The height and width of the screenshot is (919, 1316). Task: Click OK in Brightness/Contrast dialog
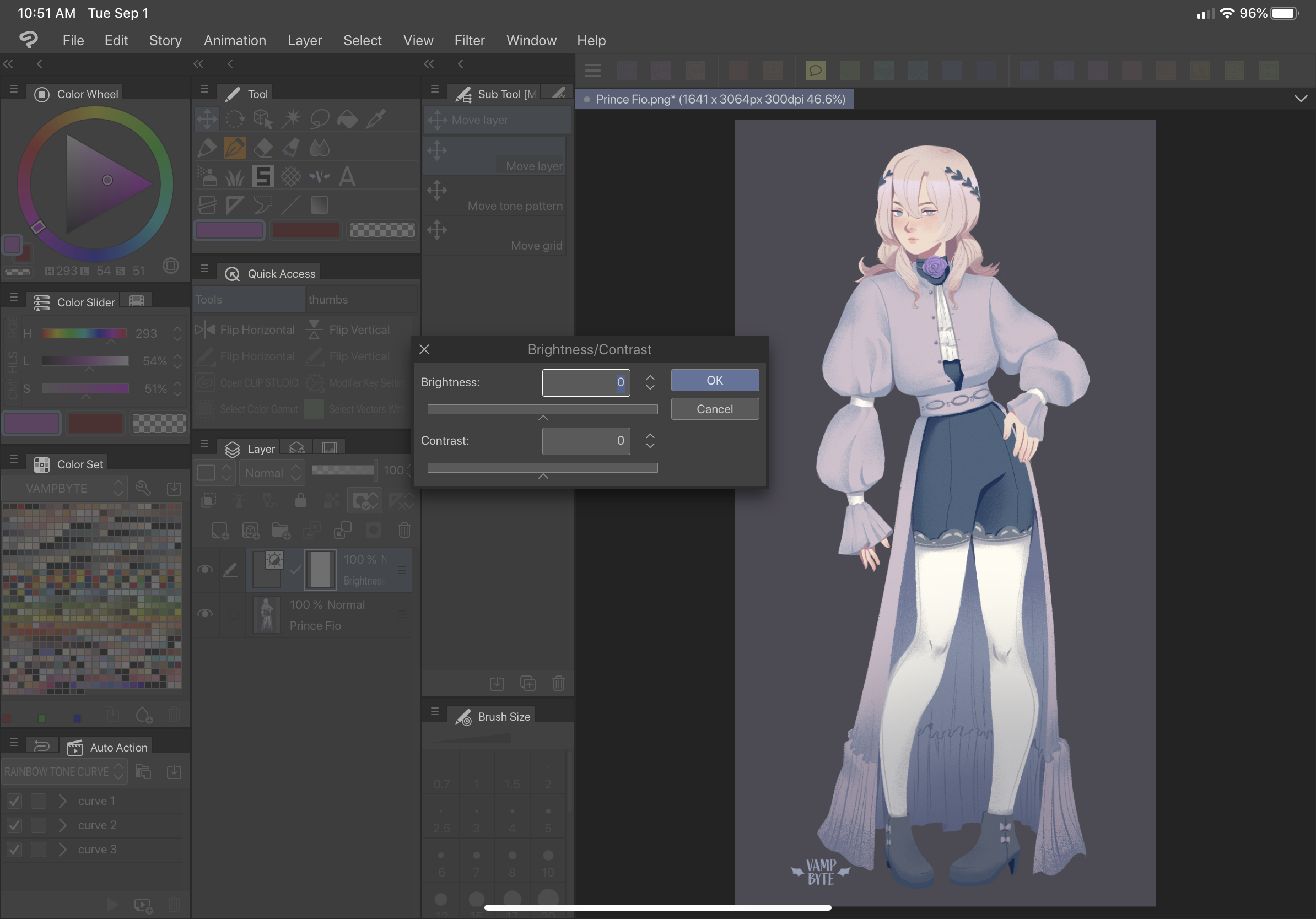(714, 380)
